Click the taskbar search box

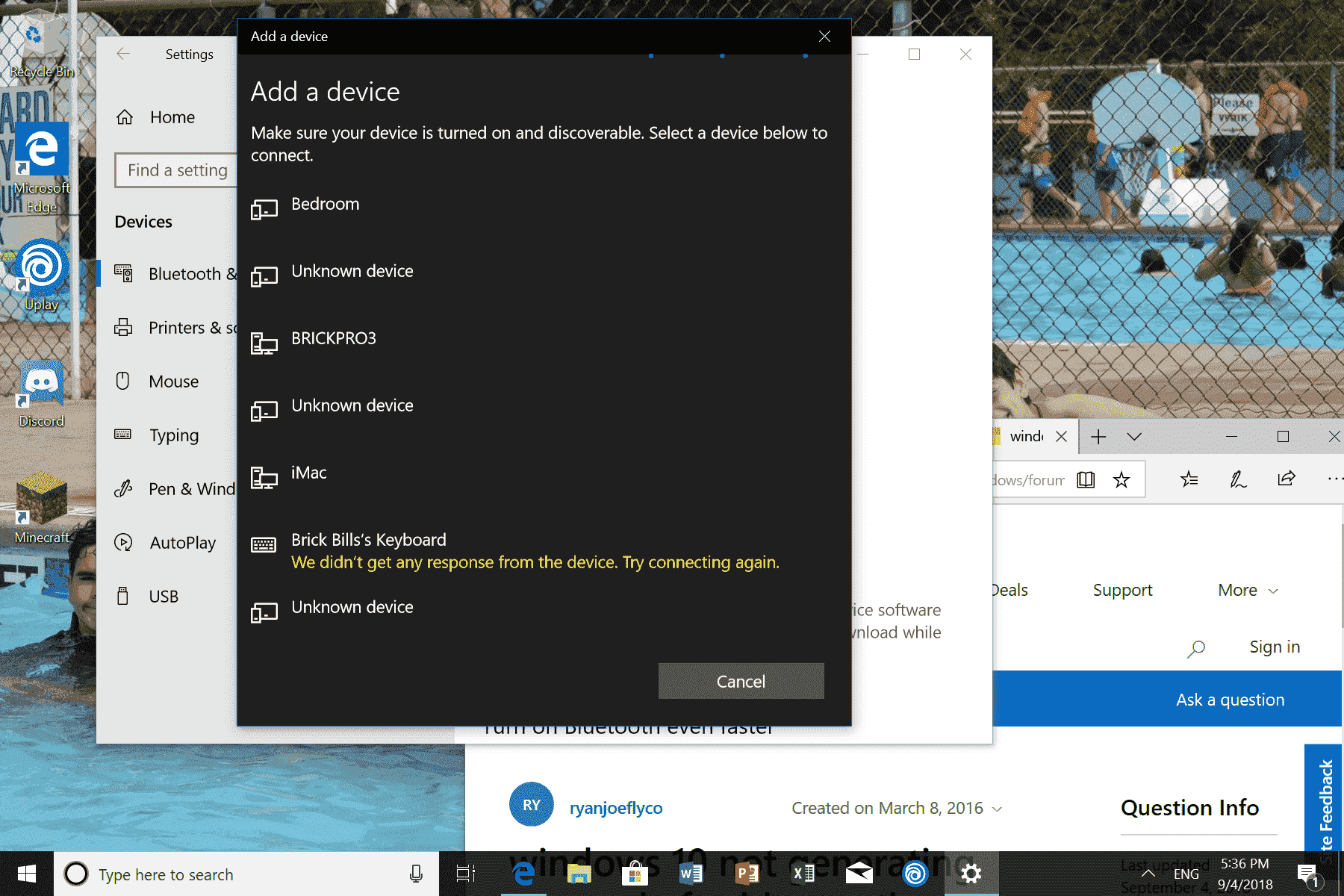[x=246, y=874]
